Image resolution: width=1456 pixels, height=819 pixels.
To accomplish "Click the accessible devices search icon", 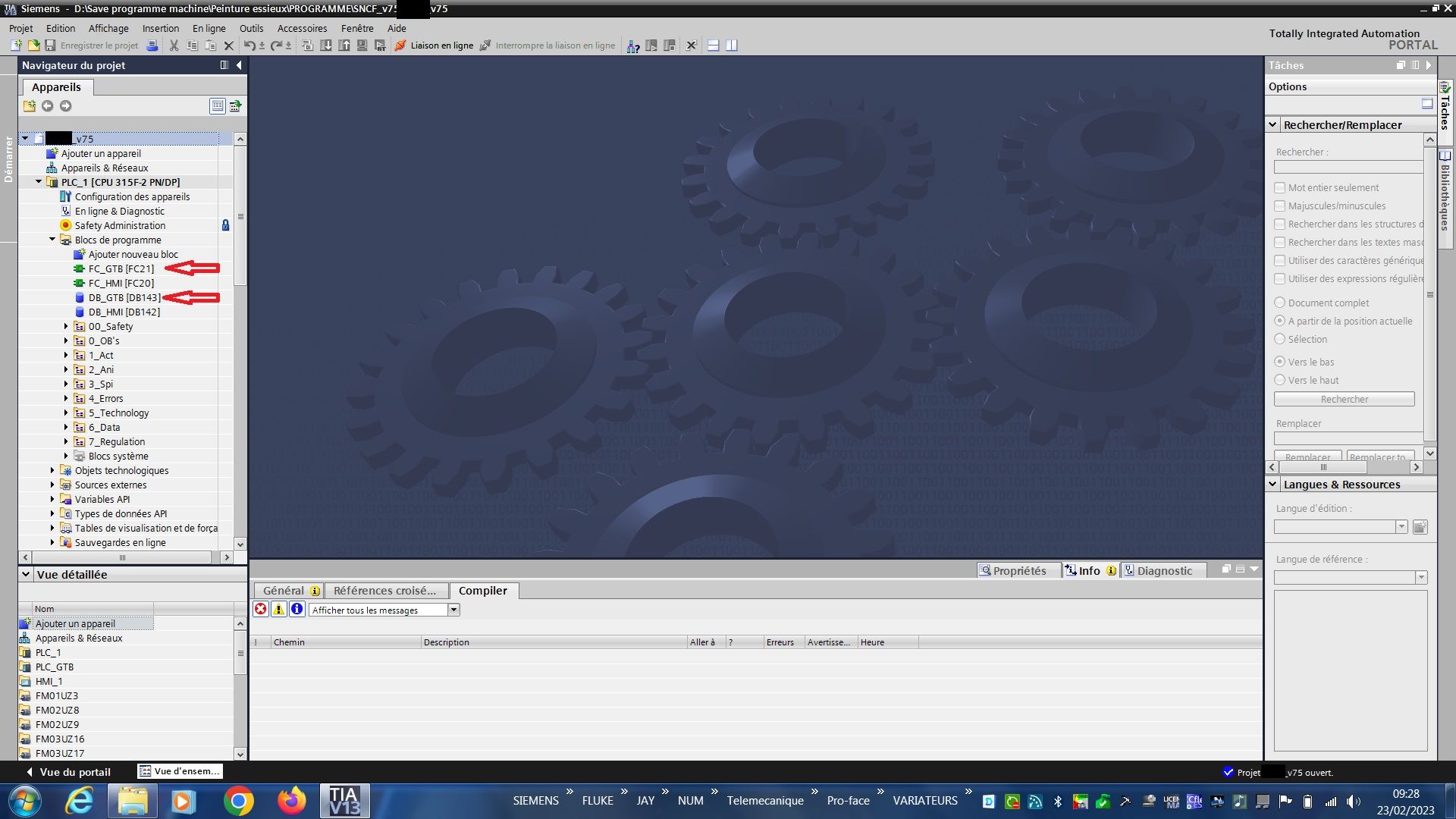I will pyautogui.click(x=633, y=46).
